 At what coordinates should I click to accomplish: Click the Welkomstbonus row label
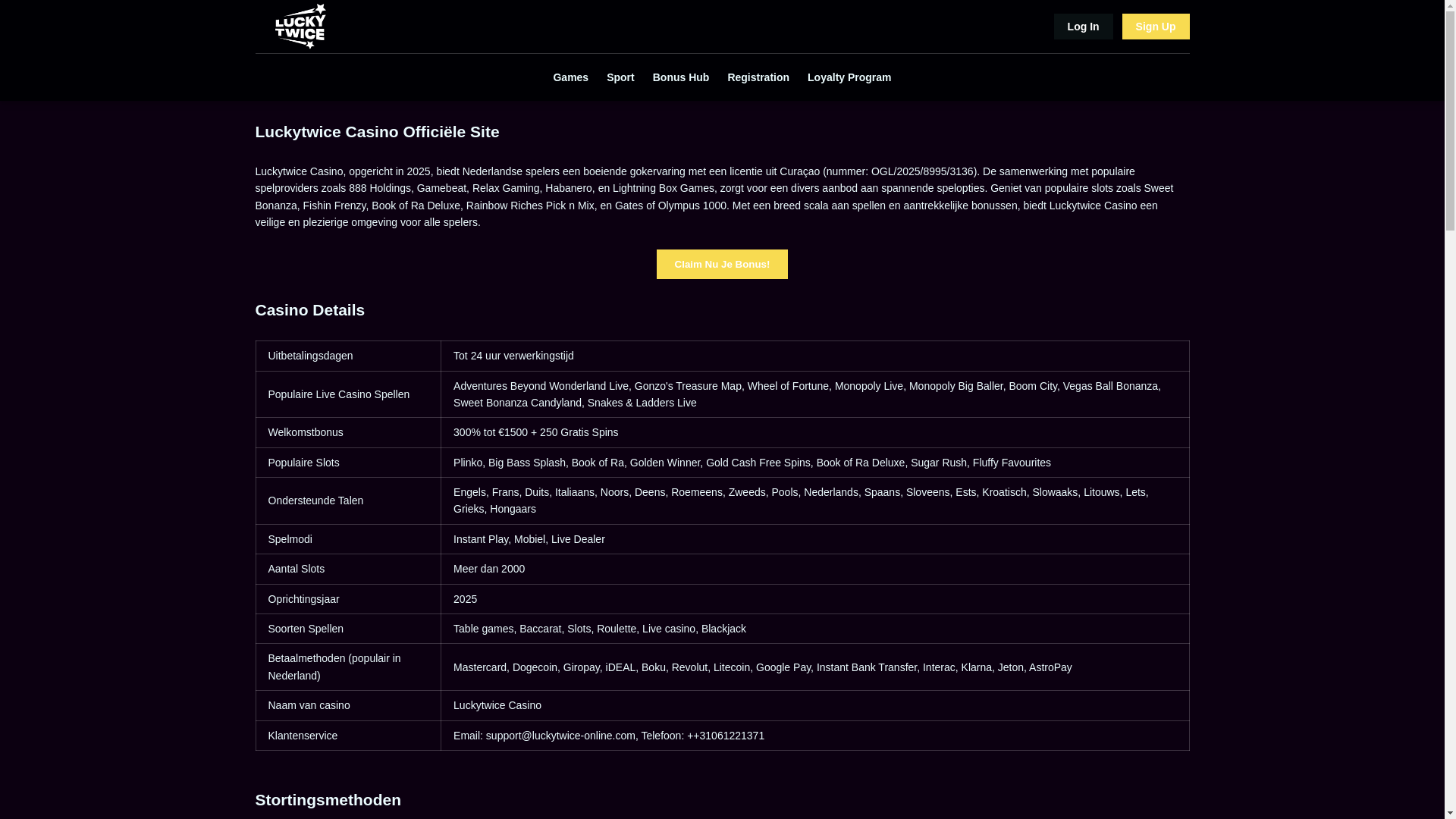(348, 432)
